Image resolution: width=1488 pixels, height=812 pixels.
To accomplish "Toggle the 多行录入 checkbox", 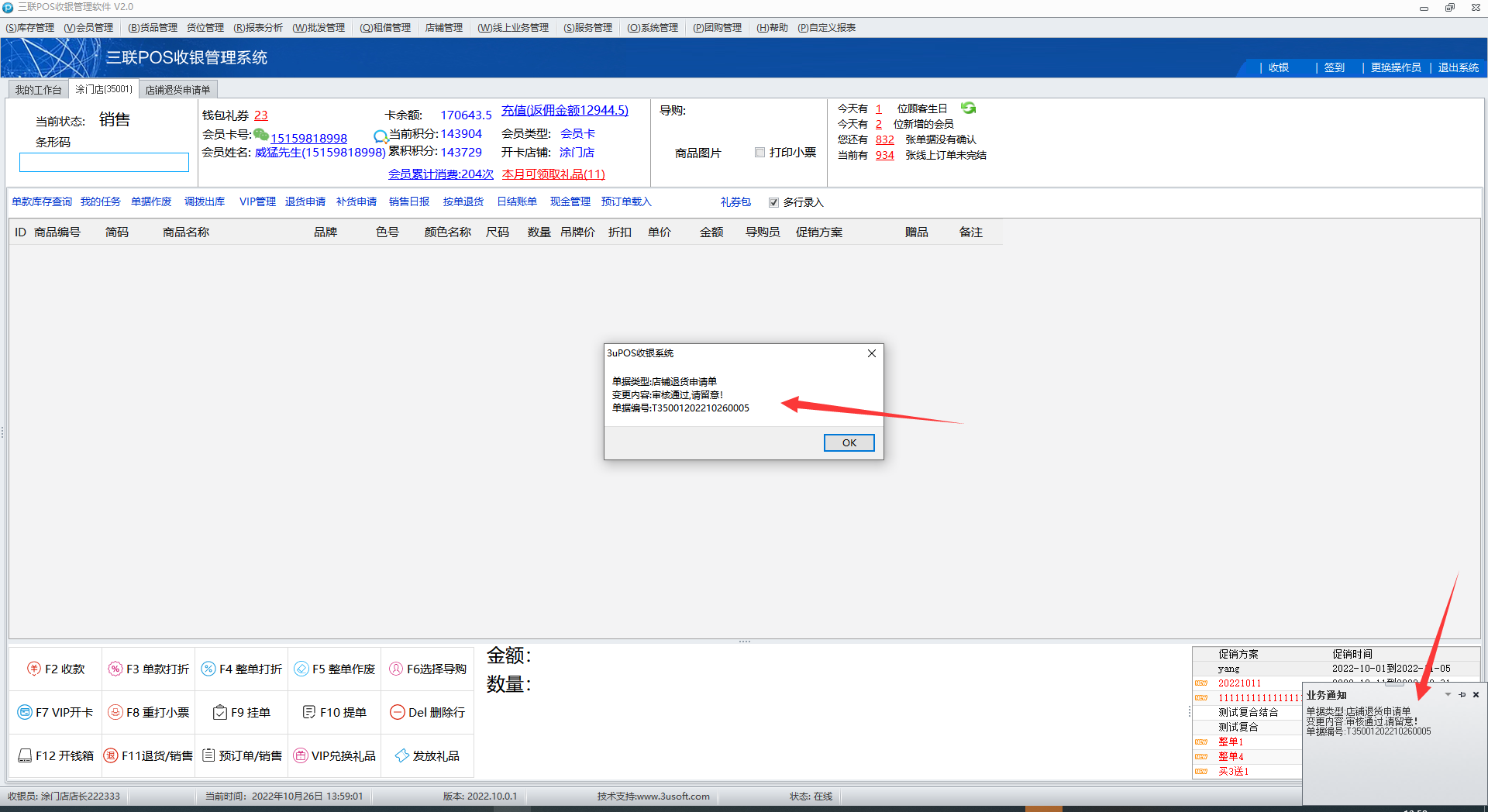I will tap(773, 202).
